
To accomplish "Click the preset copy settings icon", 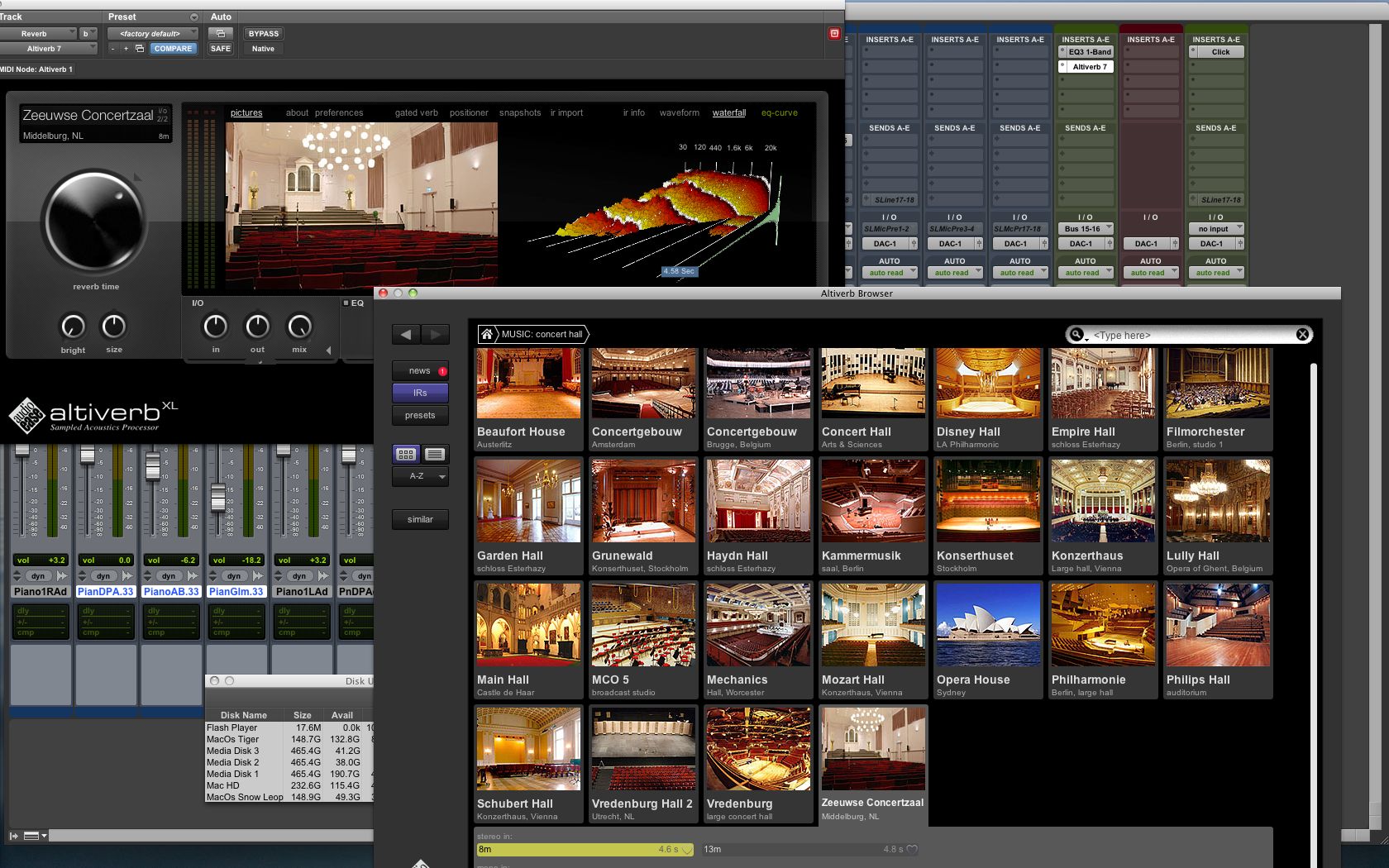I will click(140, 49).
